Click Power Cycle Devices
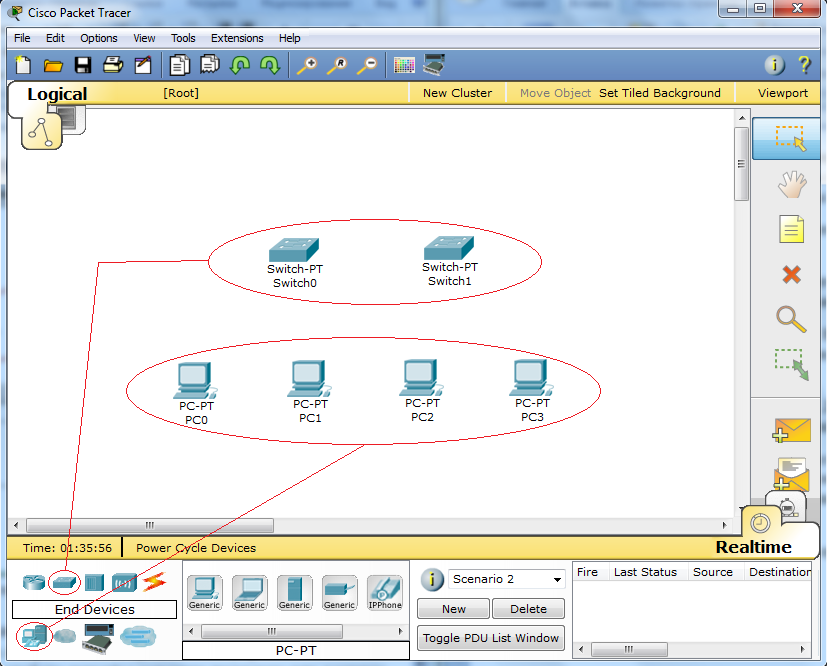The image size is (827, 666). click(x=196, y=548)
